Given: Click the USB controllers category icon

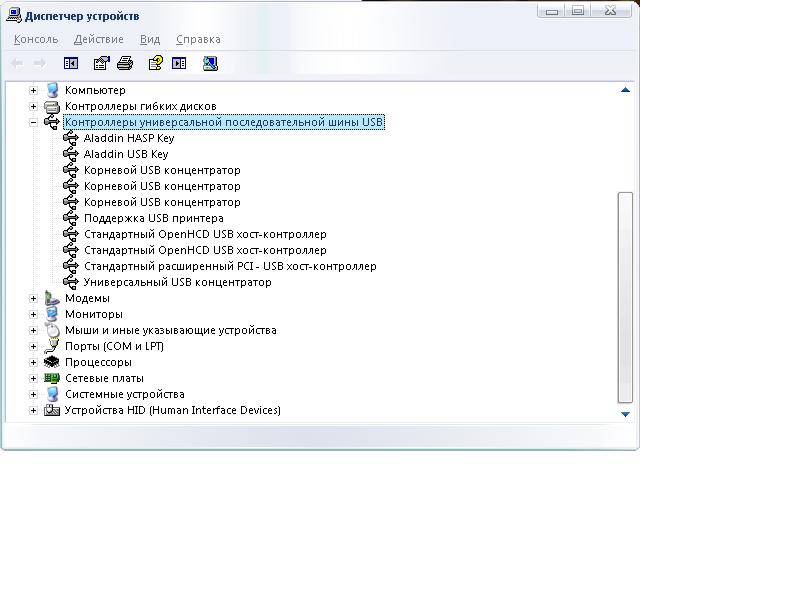Looking at the screenshot, I should (x=52, y=122).
